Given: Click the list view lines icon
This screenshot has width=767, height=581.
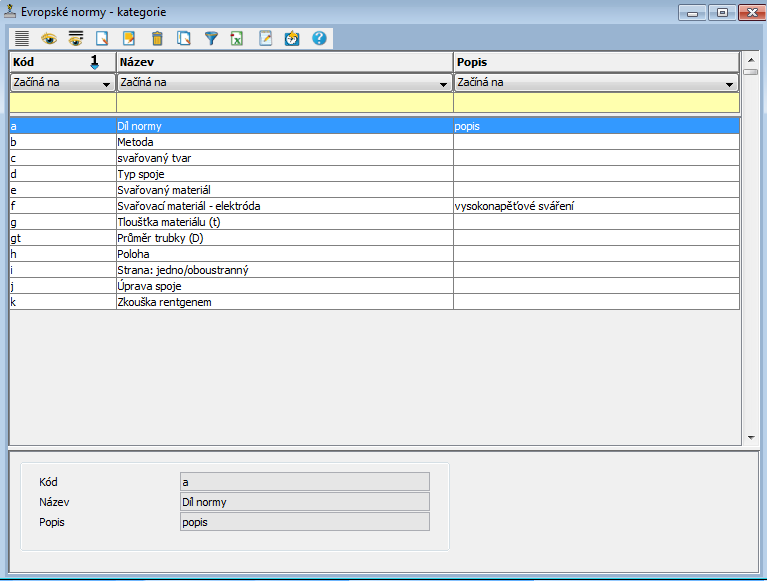Looking at the screenshot, I should [x=21, y=39].
